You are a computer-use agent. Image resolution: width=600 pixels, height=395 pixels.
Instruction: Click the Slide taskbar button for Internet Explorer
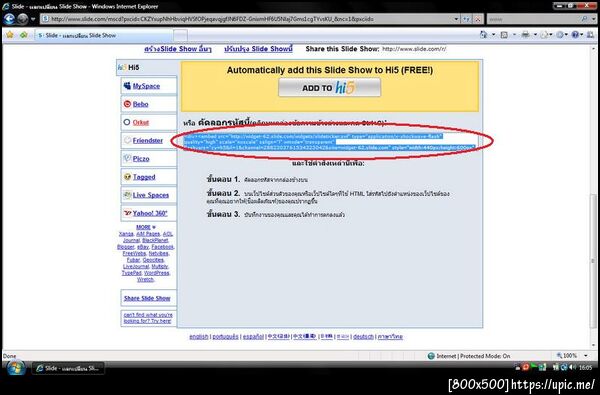tap(68, 368)
